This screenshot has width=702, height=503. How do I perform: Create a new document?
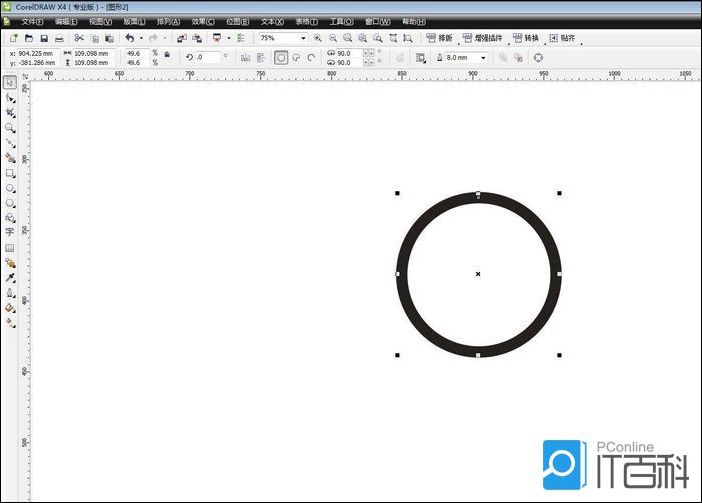14,38
